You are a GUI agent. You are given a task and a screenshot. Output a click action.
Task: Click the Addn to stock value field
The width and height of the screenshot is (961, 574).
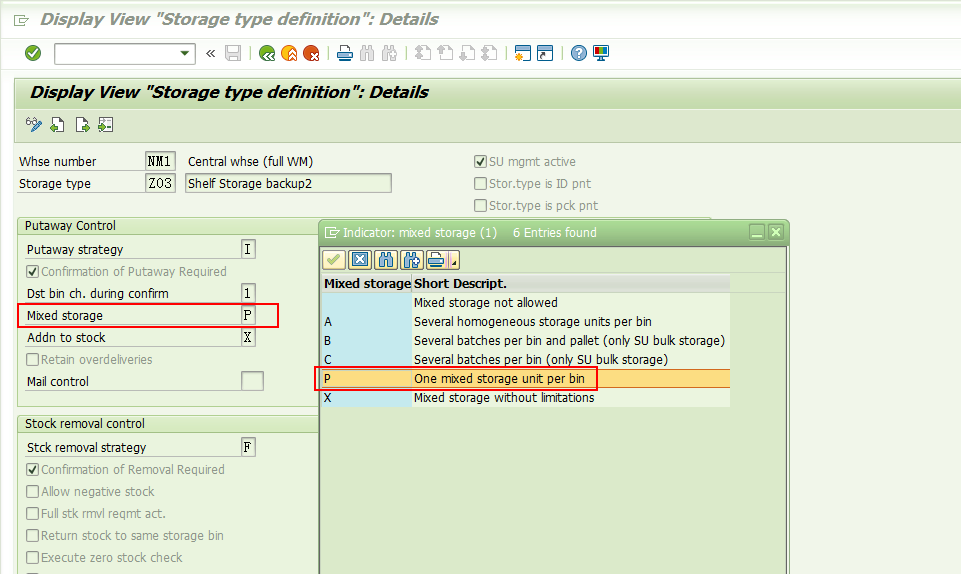coord(248,338)
